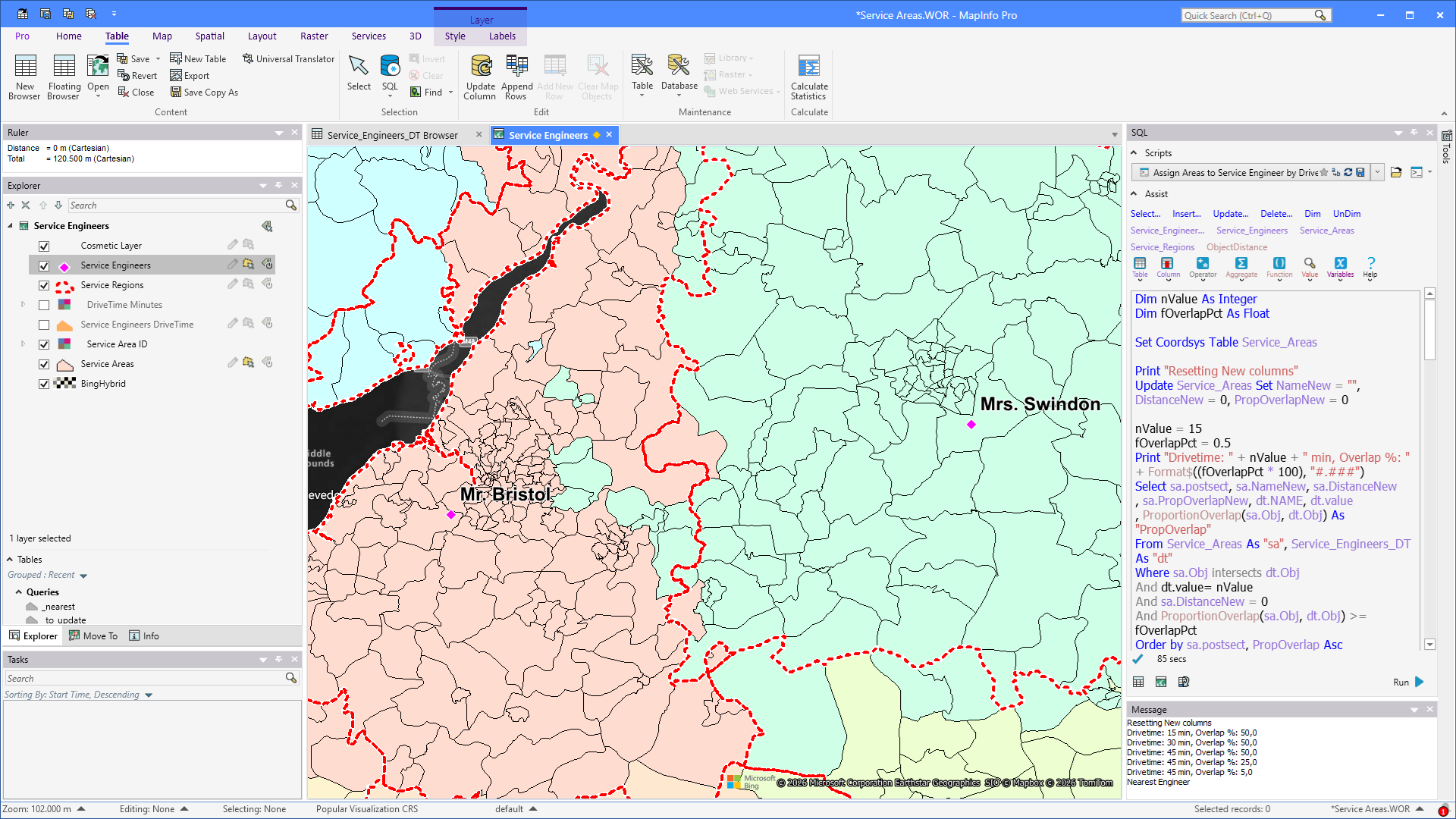Open the Home ribbon tab
This screenshot has height=819, width=1456.
(x=68, y=36)
